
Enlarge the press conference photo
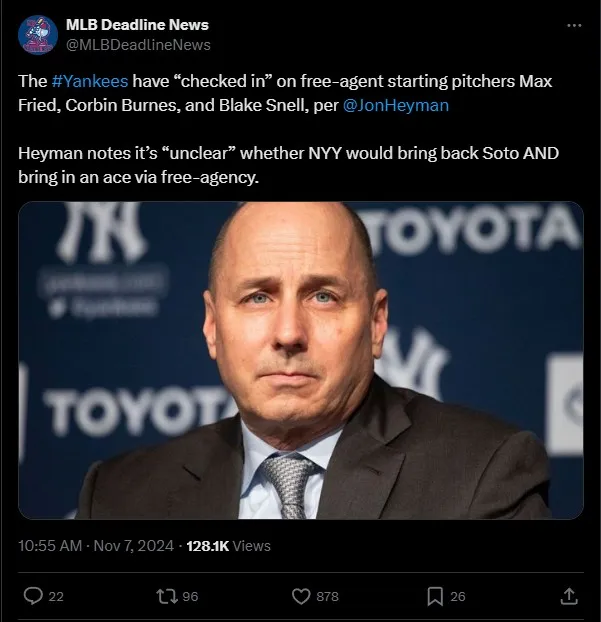(300, 360)
